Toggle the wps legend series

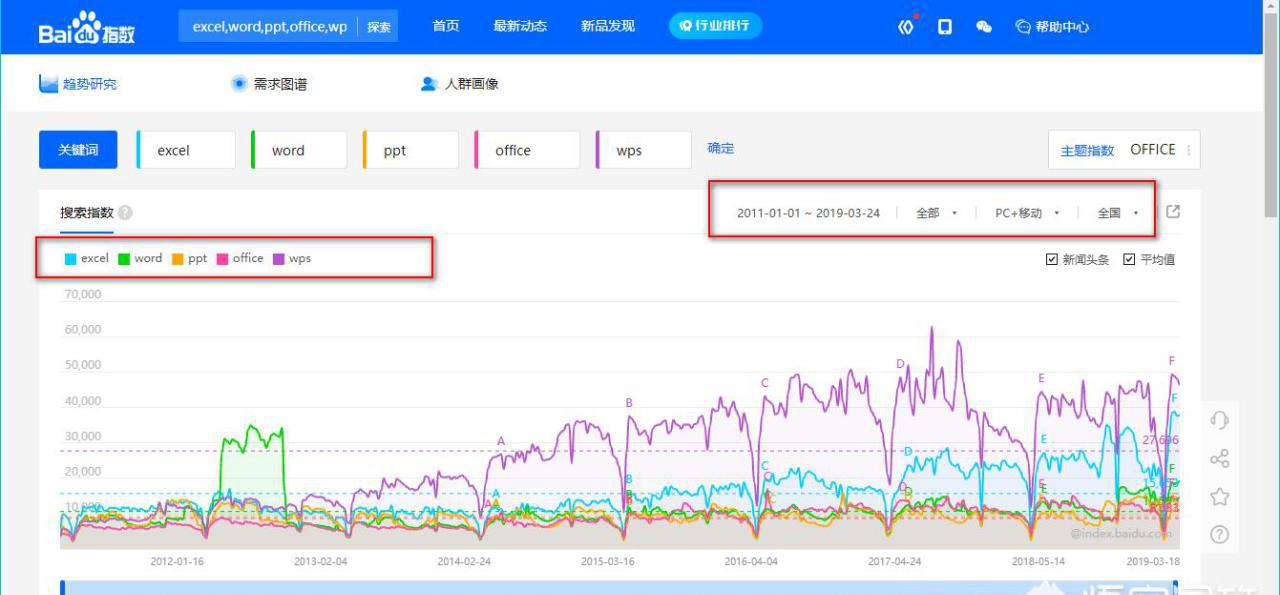tap(292, 258)
